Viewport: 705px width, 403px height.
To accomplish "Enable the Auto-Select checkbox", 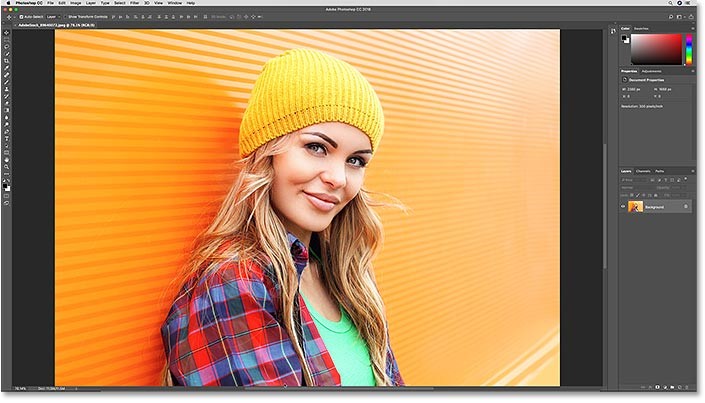I will point(21,17).
